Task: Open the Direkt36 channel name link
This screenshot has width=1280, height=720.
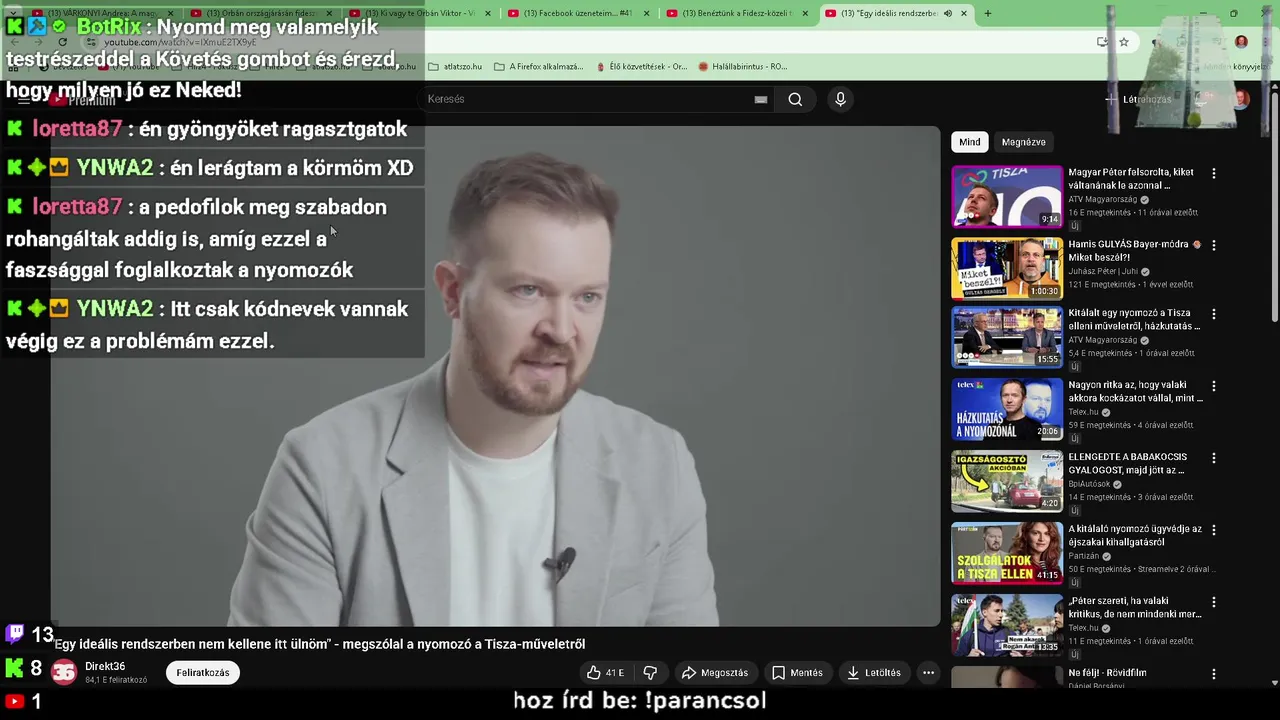Action: click(105, 667)
